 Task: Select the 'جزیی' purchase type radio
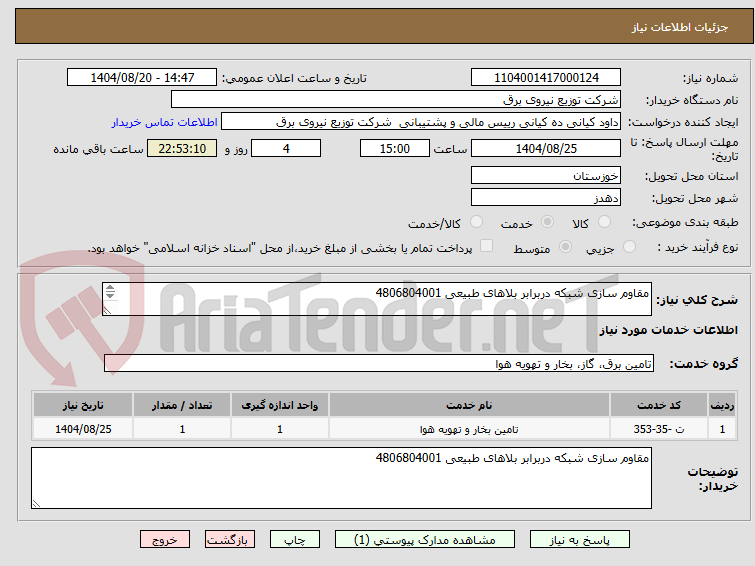(629, 247)
